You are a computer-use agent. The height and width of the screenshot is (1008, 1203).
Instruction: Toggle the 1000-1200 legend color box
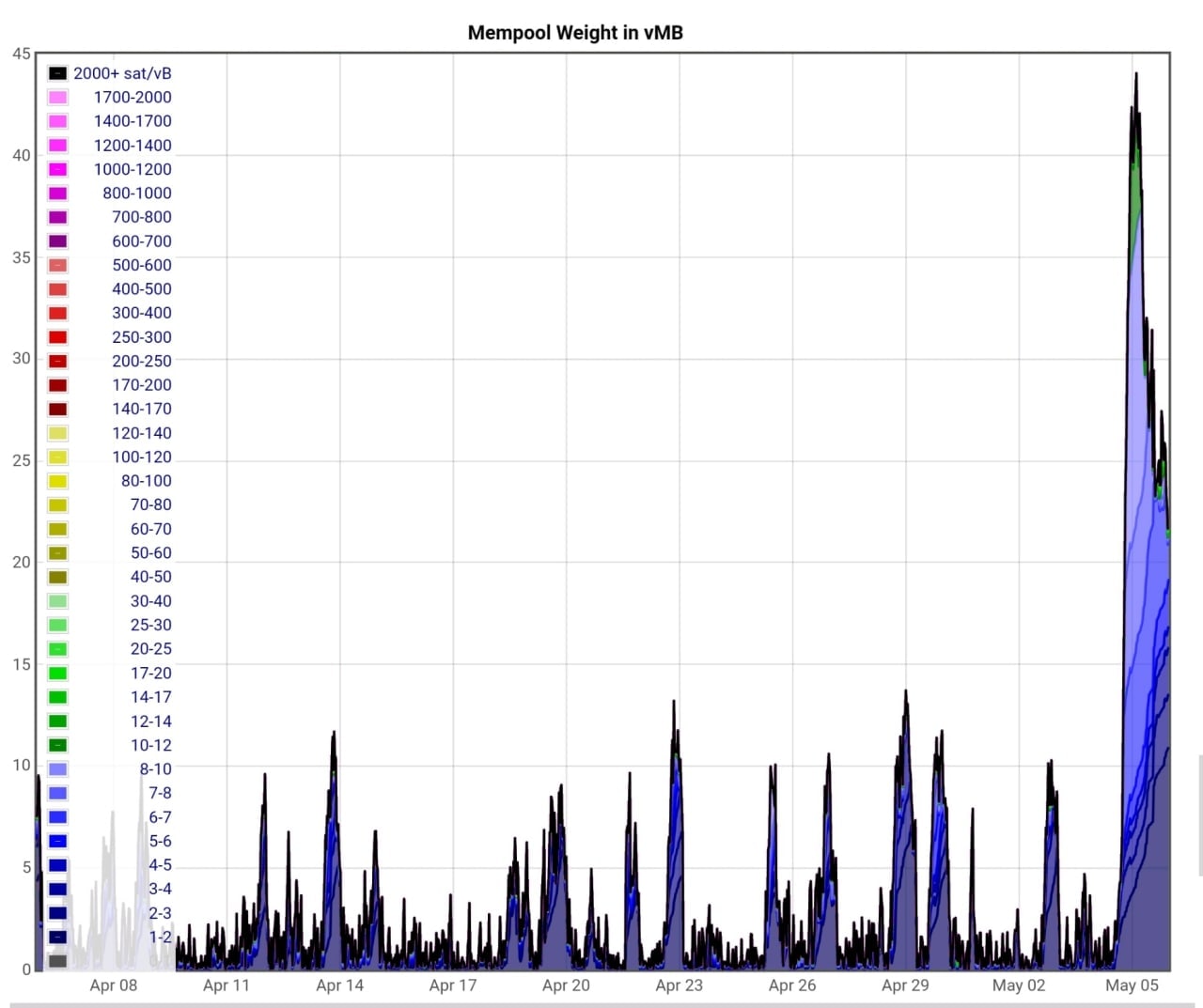pos(57,169)
